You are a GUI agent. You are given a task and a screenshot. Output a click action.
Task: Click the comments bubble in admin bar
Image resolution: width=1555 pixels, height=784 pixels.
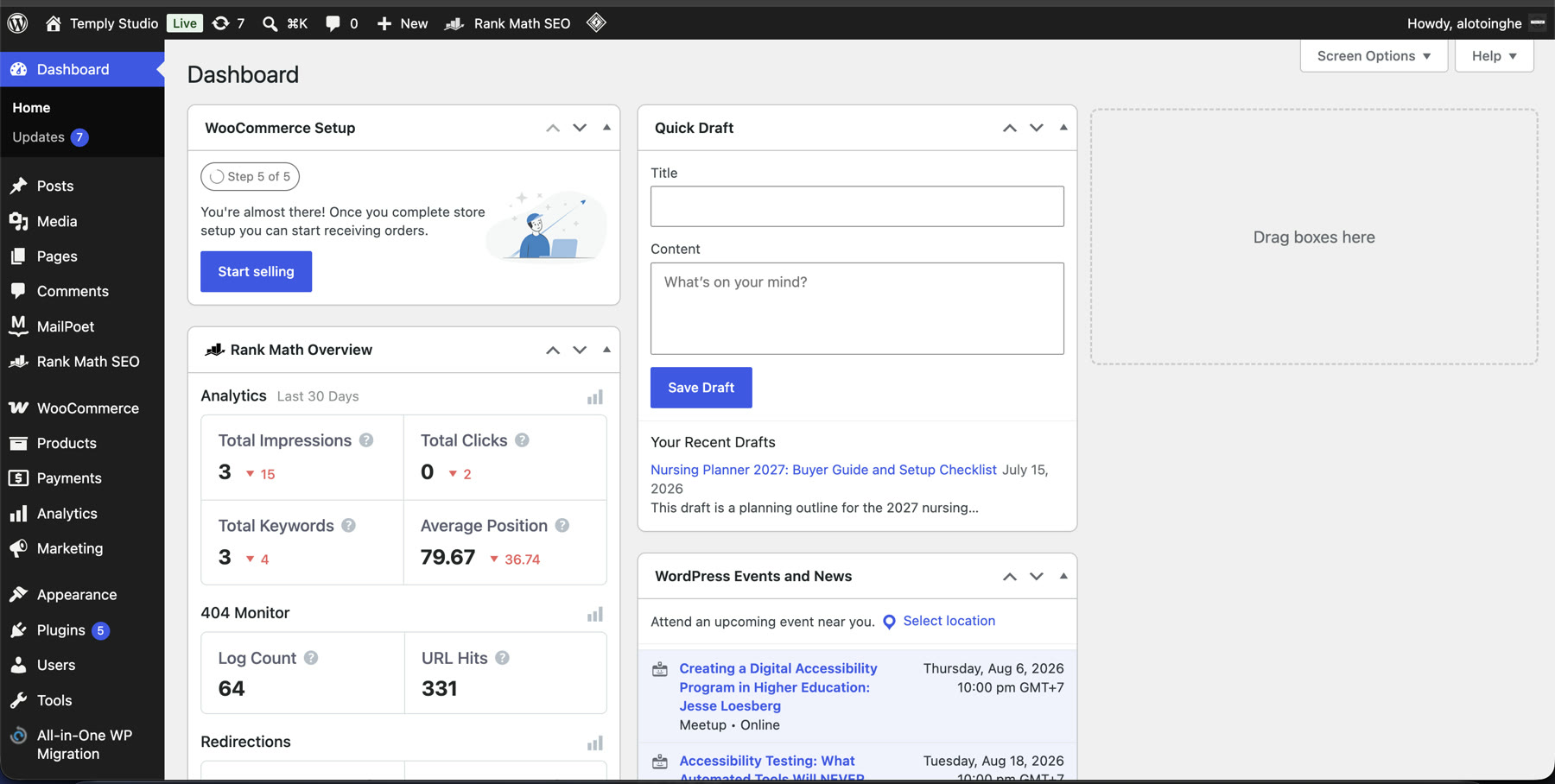333,23
